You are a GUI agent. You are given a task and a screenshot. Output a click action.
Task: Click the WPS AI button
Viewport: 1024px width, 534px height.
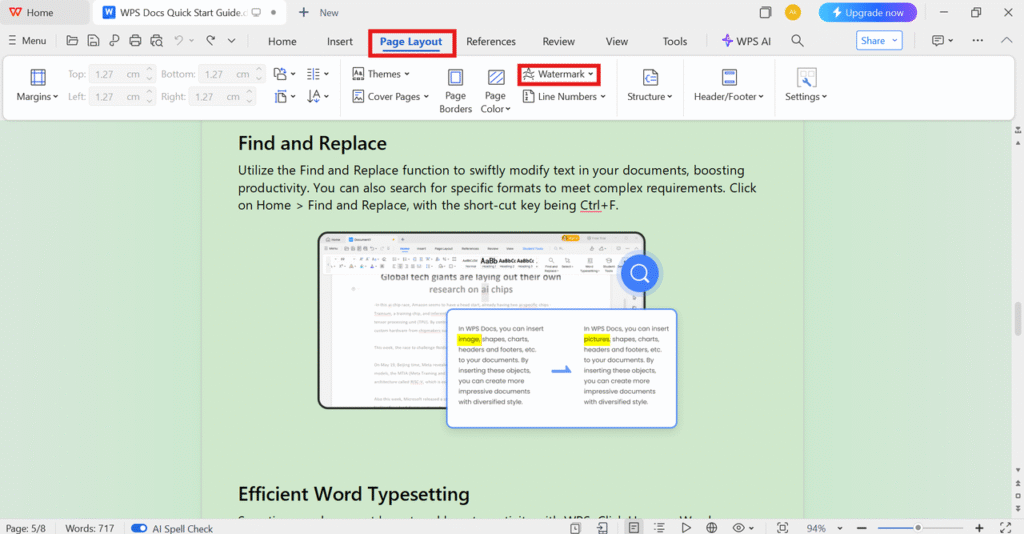(746, 40)
